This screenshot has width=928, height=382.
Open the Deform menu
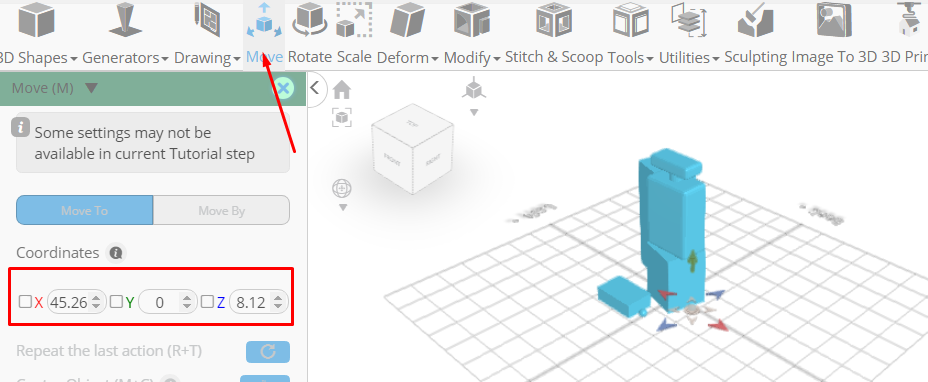407,57
